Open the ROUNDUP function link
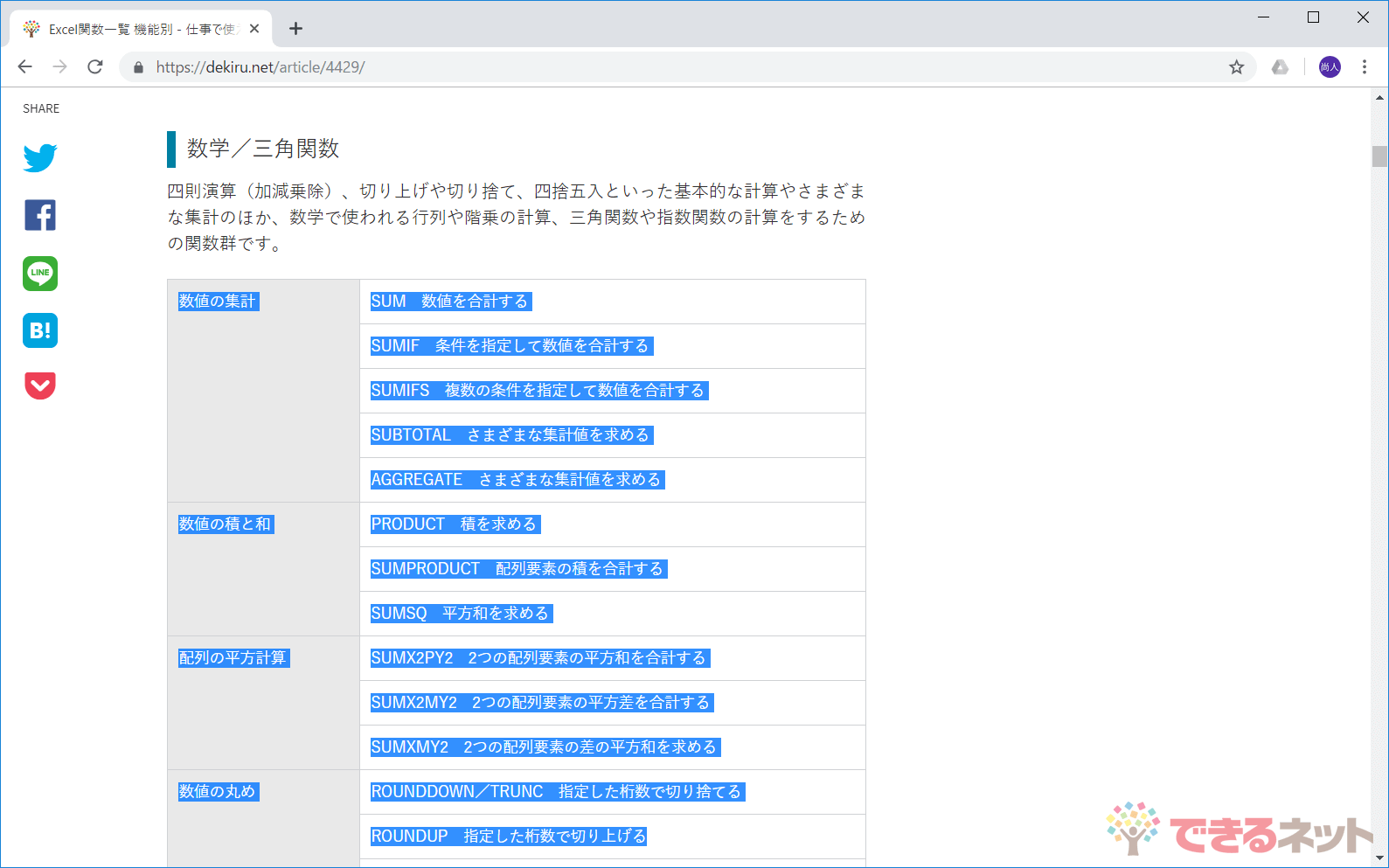This screenshot has height=868, width=1389. tap(509, 837)
